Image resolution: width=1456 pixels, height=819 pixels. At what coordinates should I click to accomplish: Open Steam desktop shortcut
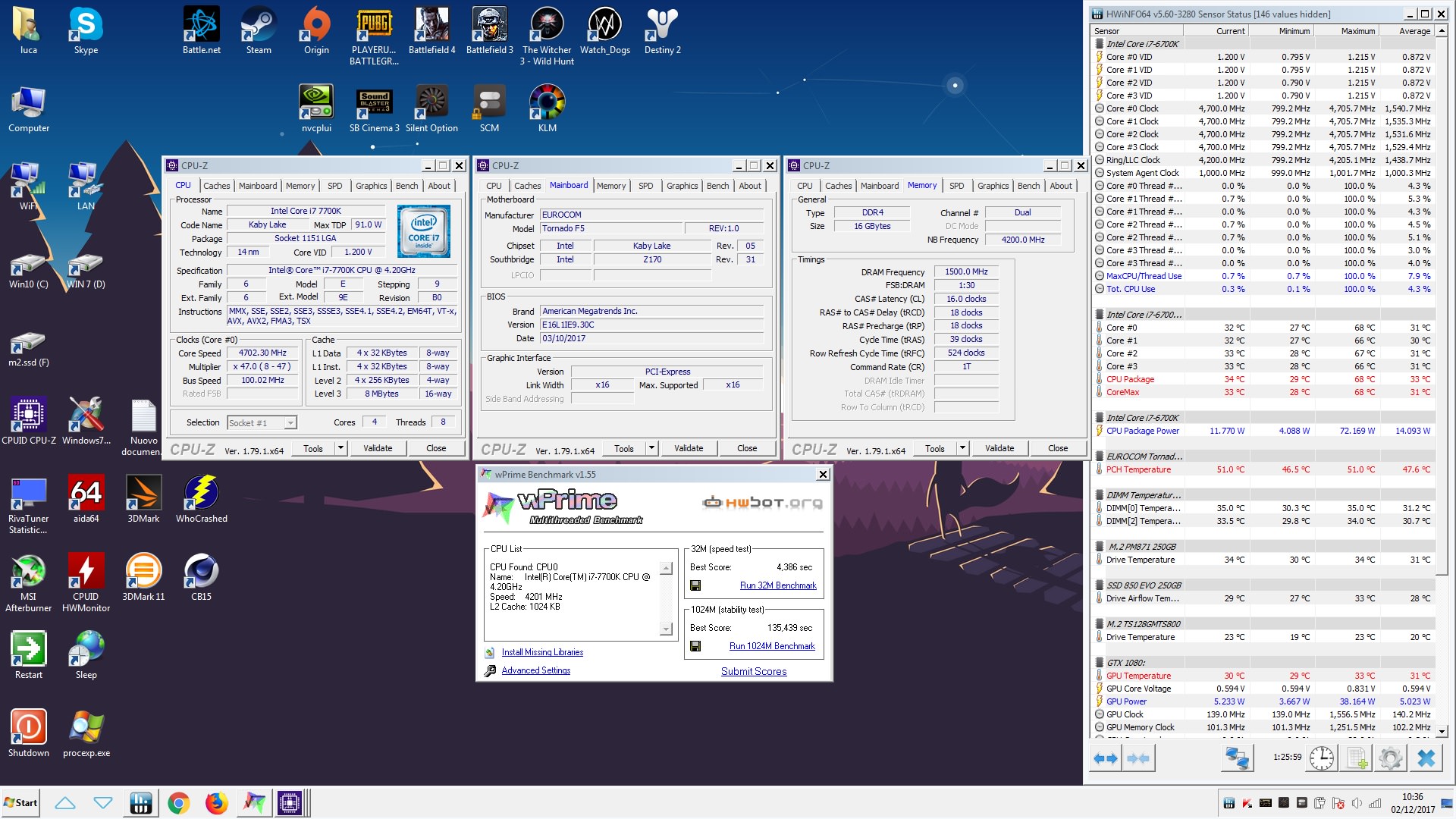click(x=259, y=30)
